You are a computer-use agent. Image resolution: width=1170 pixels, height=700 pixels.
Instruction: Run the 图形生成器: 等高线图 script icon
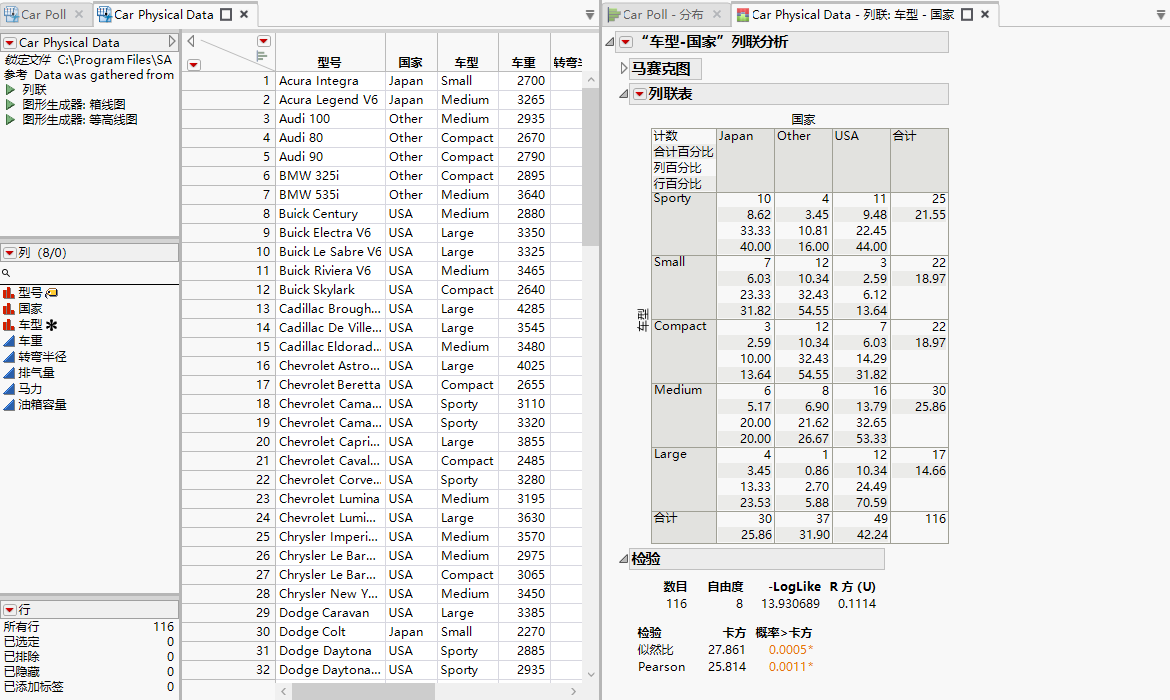[12, 119]
